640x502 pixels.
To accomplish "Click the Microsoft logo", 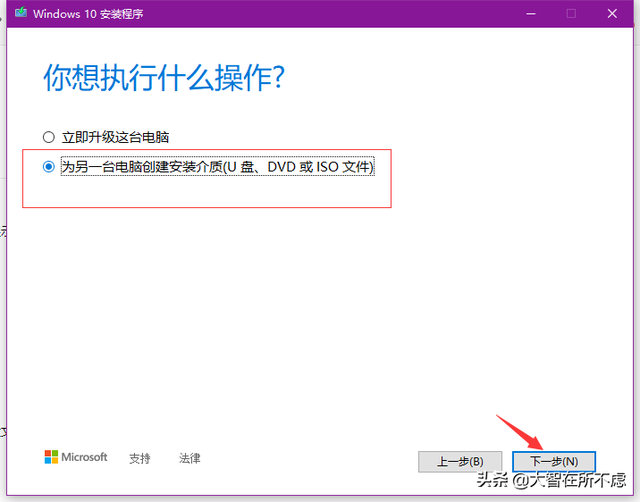I will [x=76, y=457].
